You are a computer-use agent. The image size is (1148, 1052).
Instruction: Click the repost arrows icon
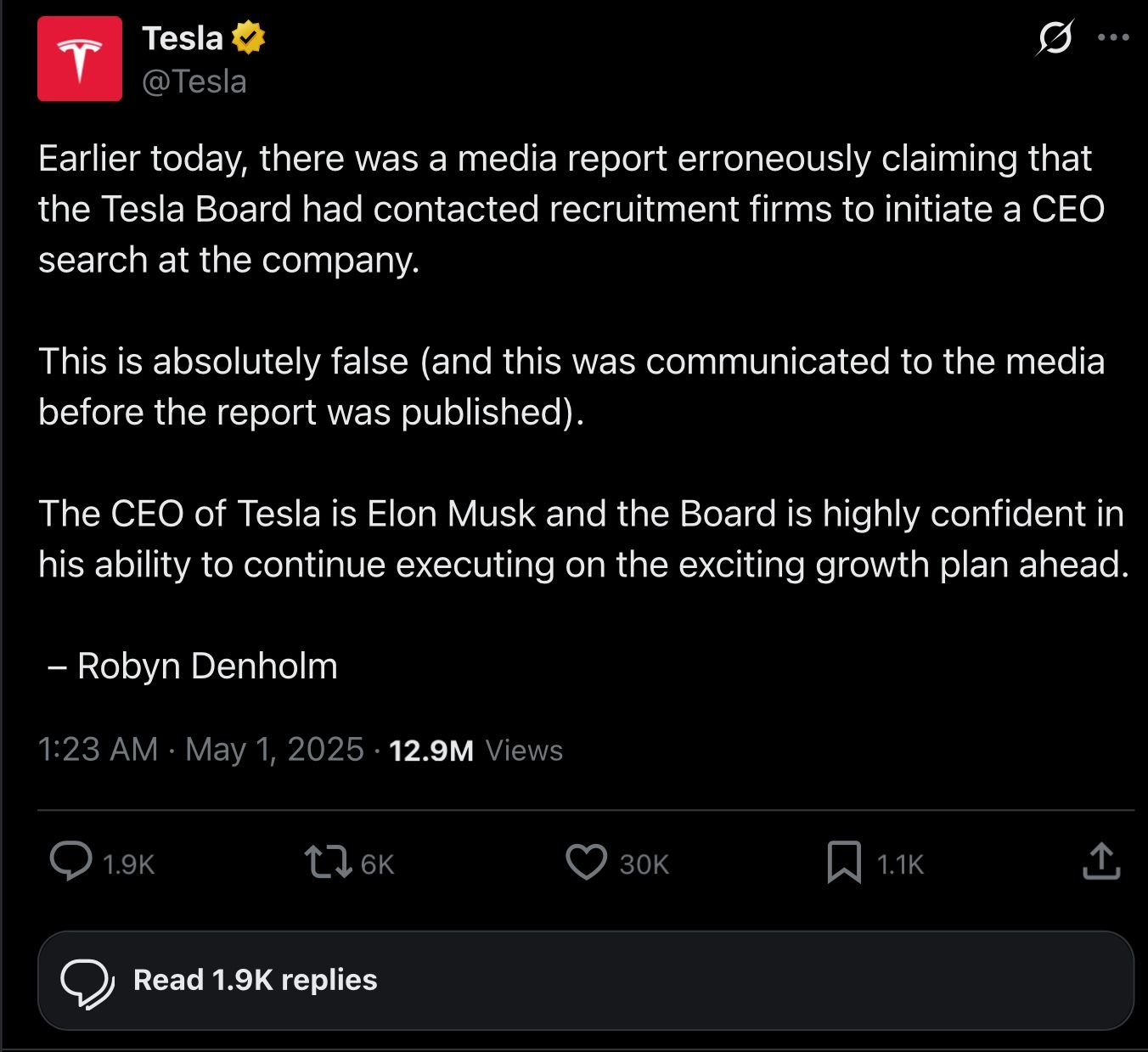click(329, 861)
